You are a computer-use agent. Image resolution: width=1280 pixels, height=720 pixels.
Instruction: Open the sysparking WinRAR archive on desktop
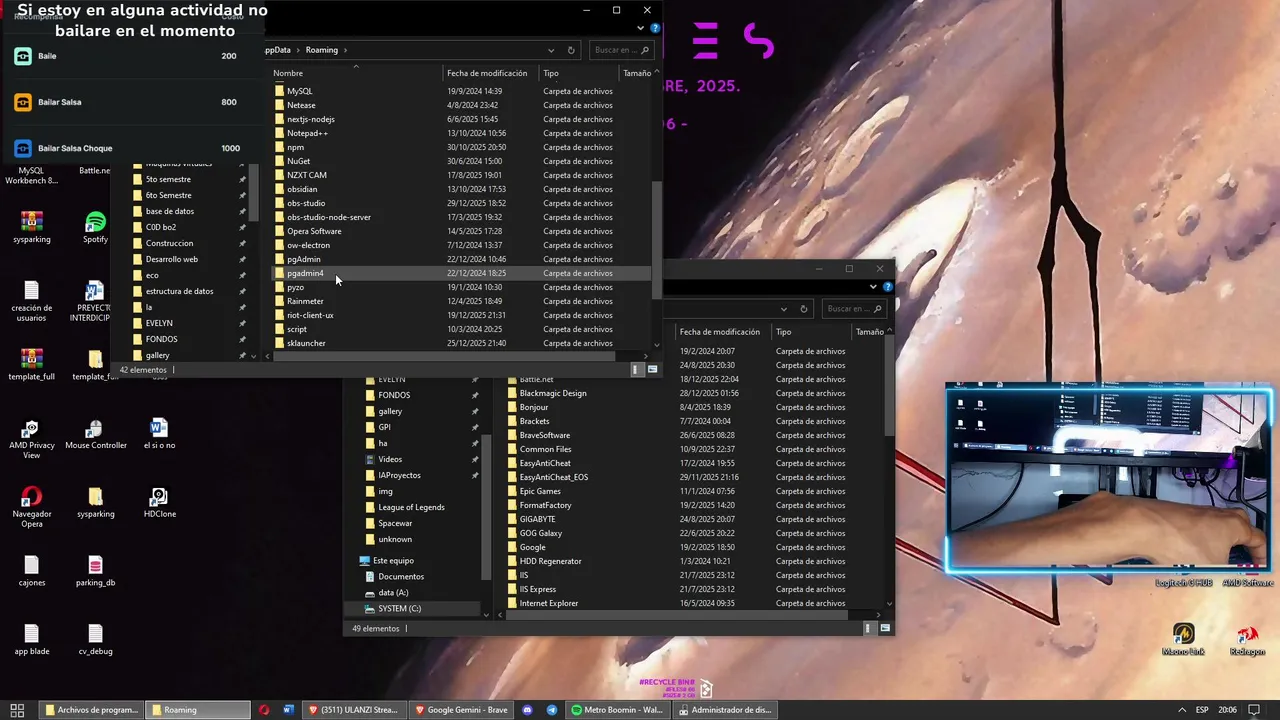32,227
